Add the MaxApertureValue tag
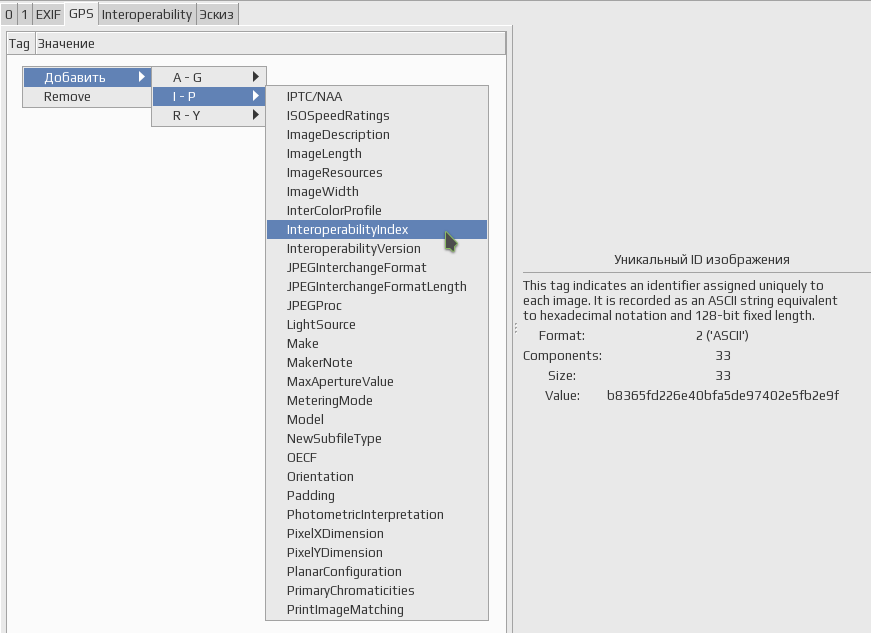 [x=377, y=381]
